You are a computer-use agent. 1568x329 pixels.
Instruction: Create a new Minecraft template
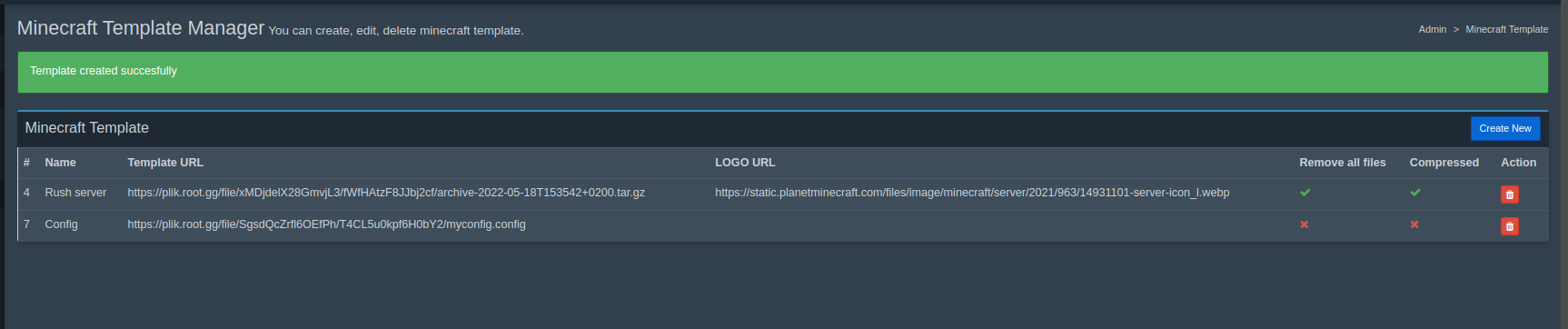pos(1504,128)
